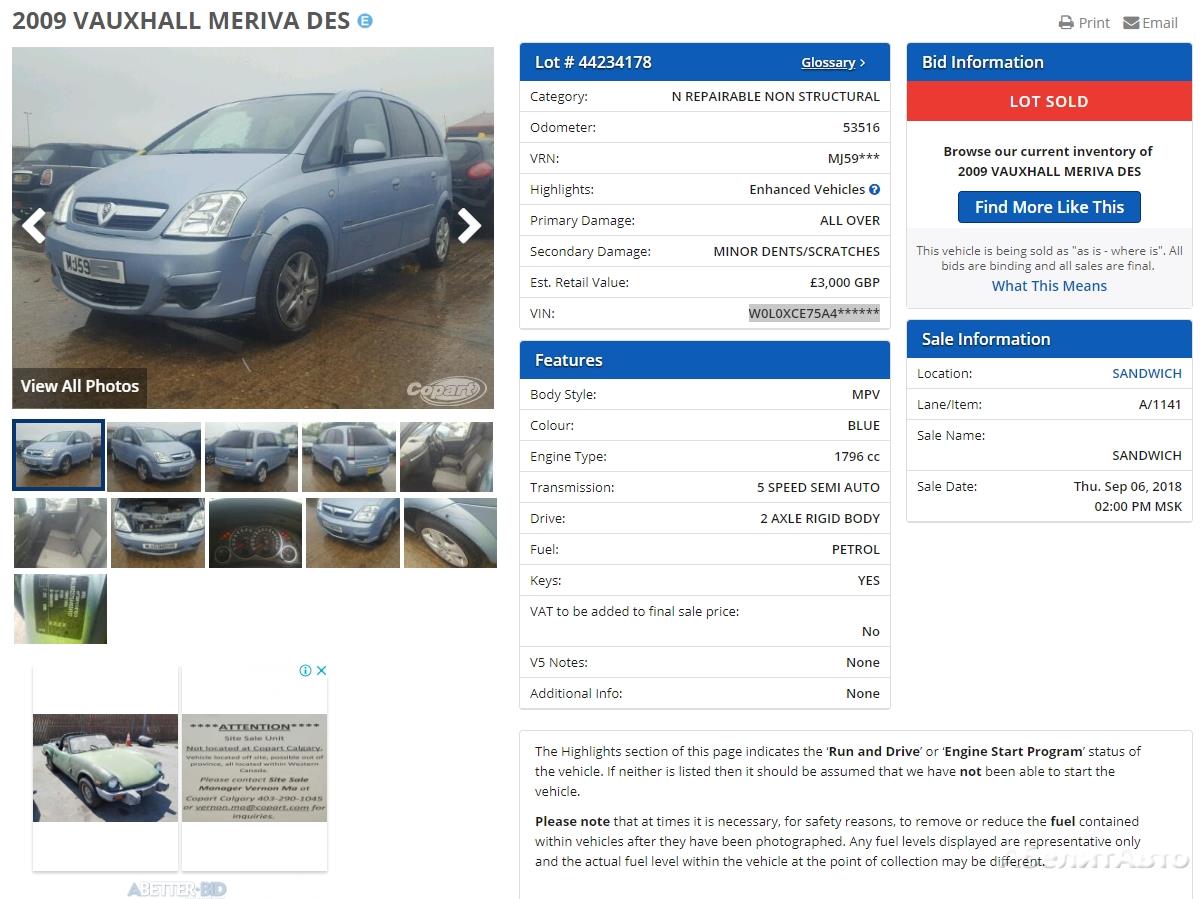Click the Print icon

pyautogui.click(x=1066, y=23)
